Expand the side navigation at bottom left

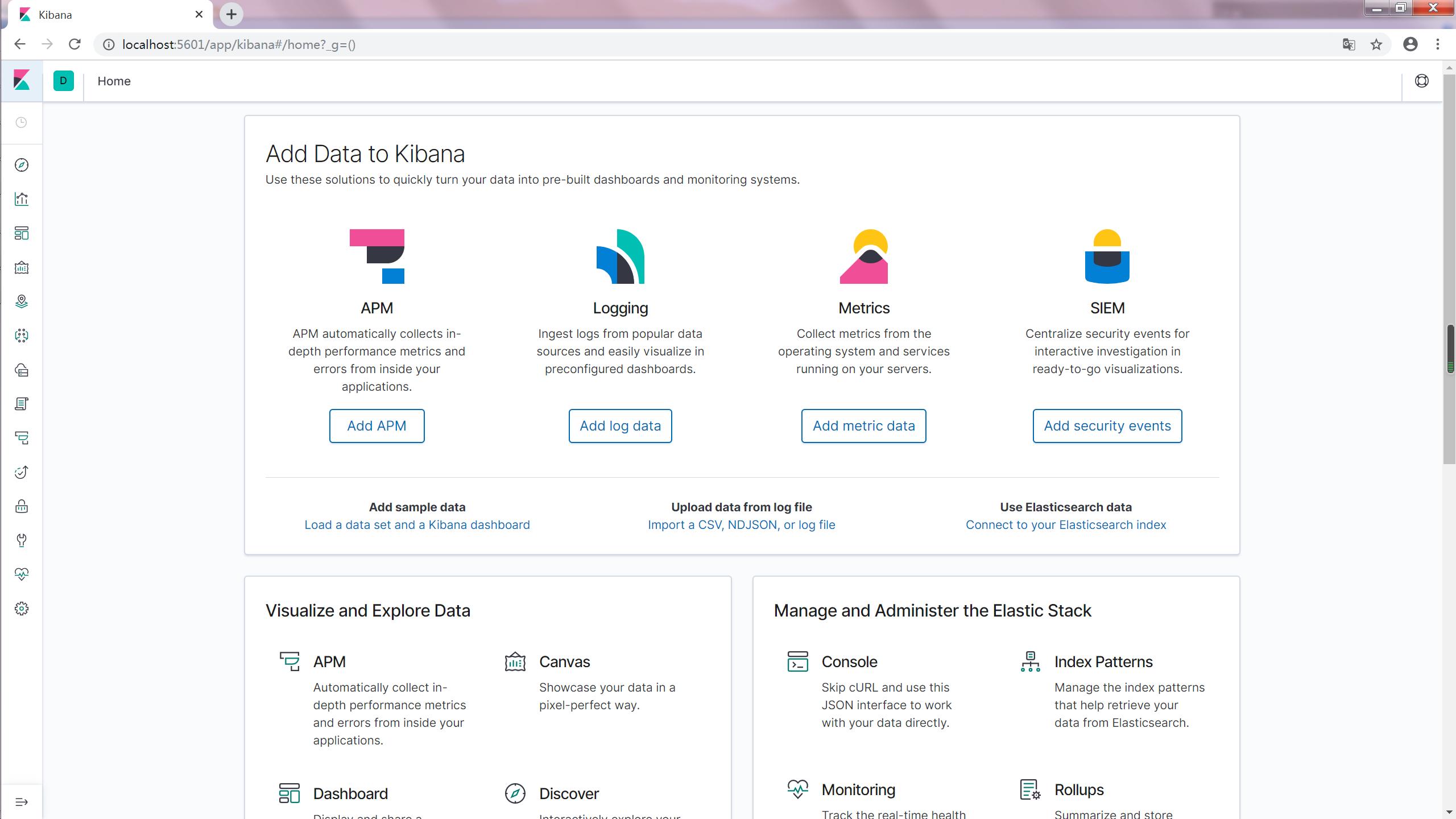(x=22, y=802)
